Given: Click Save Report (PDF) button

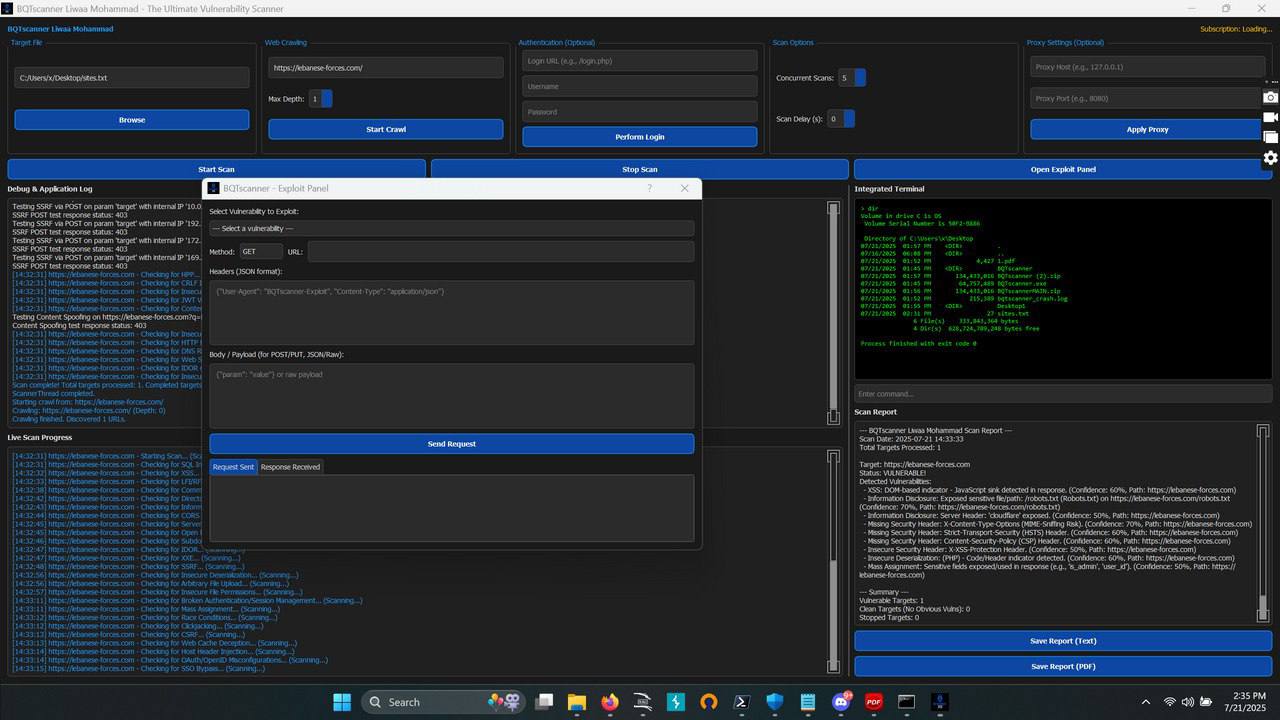Looking at the screenshot, I should (1062, 666).
